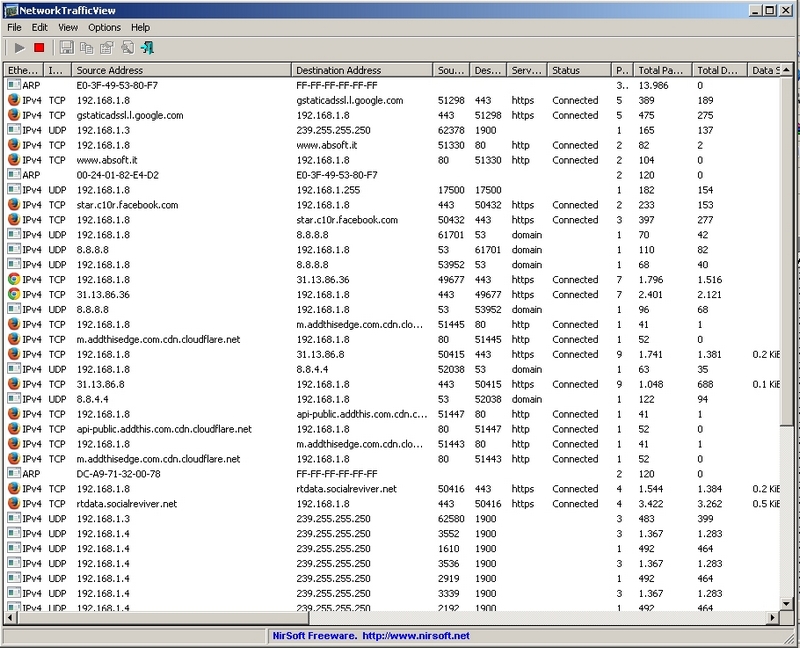The height and width of the screenshot is (648, 800).
Task: Open the nirsoft.net link in status bar
Action: pos(416,636)
